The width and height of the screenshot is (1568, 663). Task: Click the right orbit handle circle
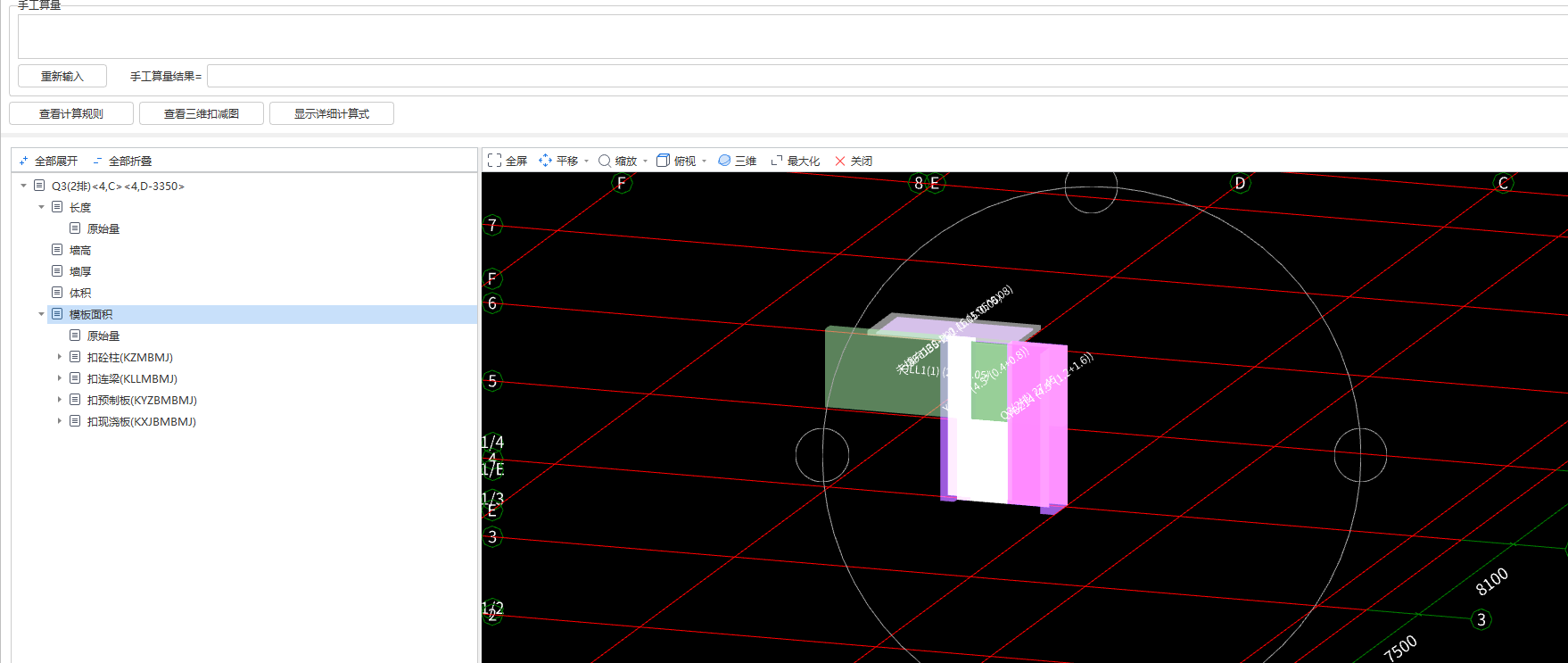coord(1360,455)
